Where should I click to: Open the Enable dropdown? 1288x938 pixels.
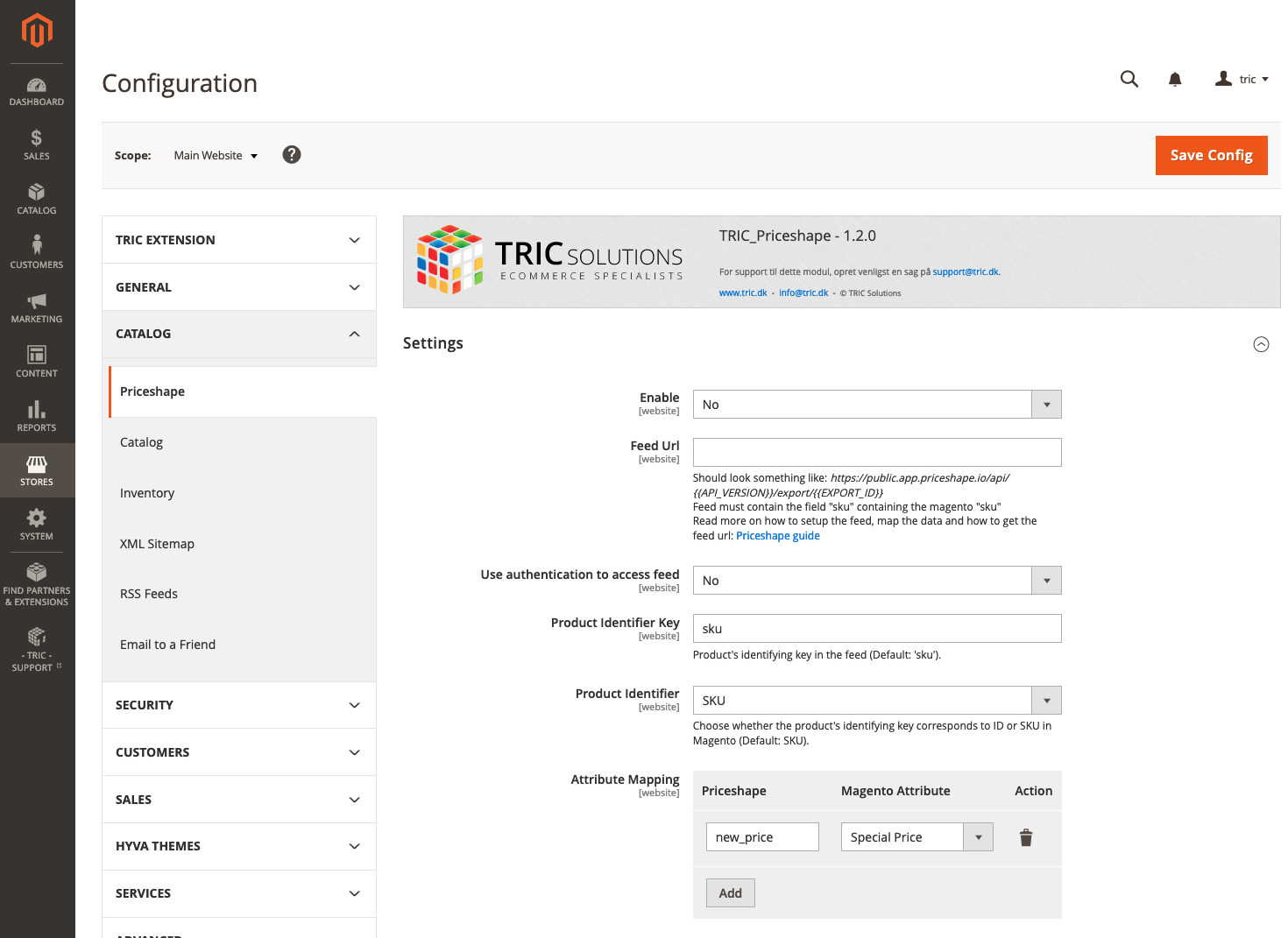[x=876, y=405]
